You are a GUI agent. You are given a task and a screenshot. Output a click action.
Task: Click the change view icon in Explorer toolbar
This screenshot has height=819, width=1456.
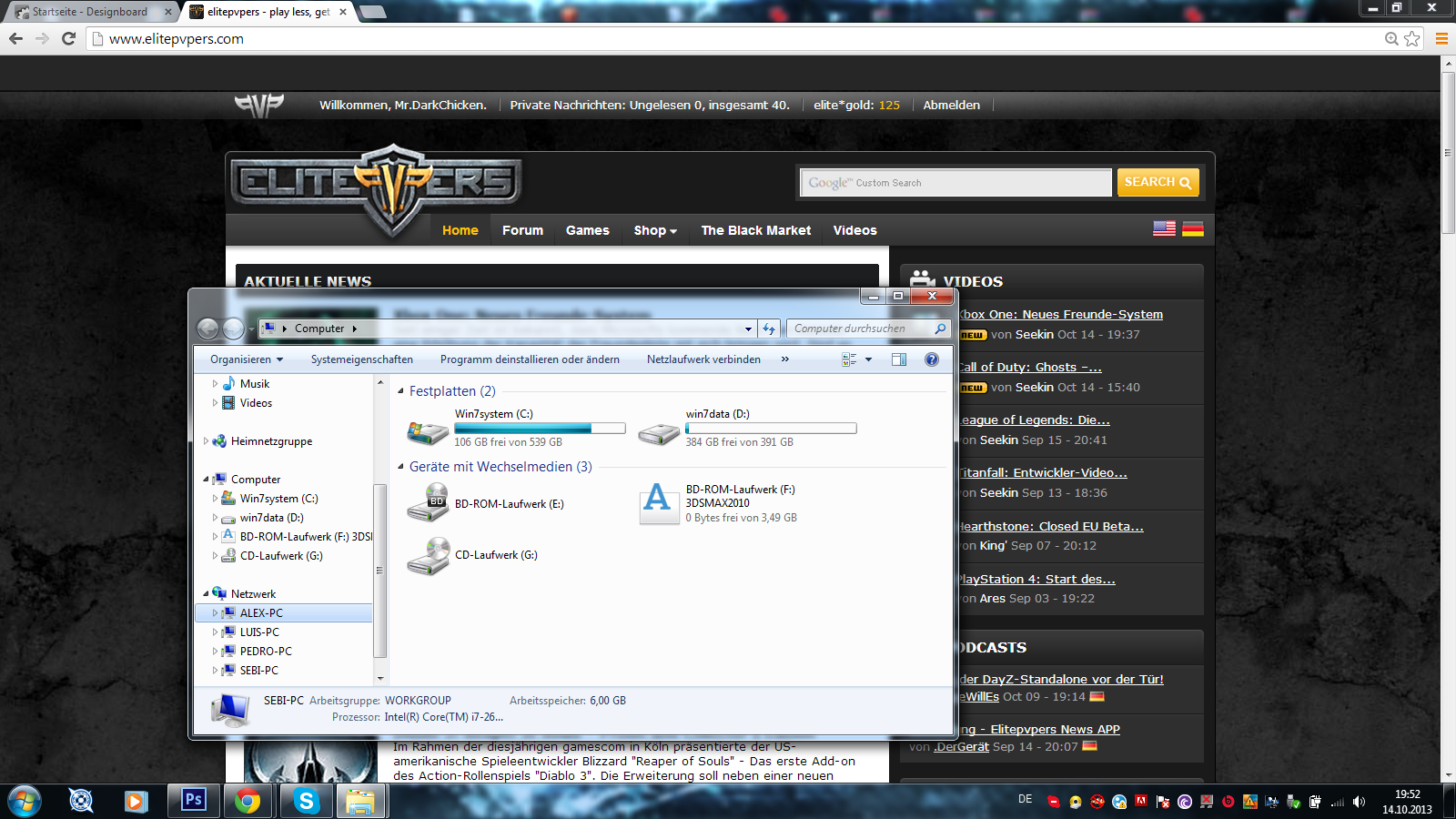tap(849, 359)
